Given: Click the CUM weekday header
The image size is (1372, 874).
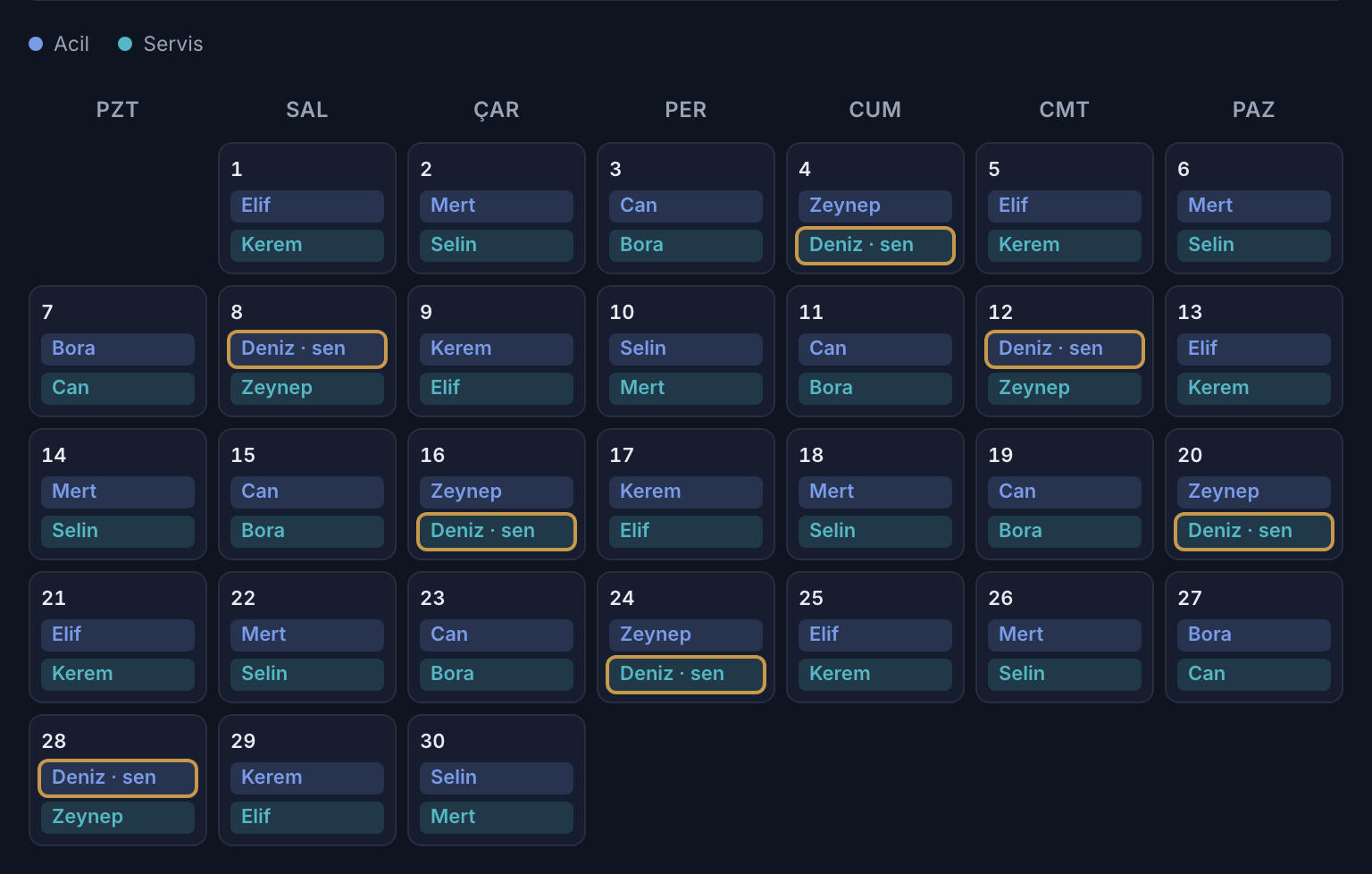Looking at the screenshot, I should [x=875, y=110].
